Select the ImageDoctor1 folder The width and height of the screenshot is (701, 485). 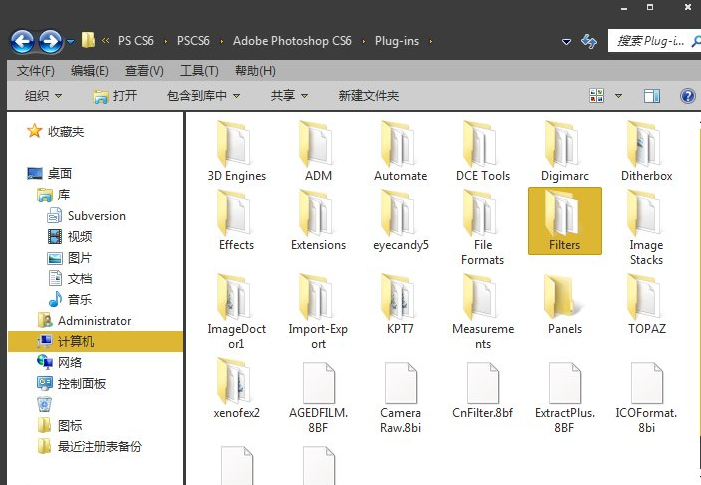tap(236, 312)
